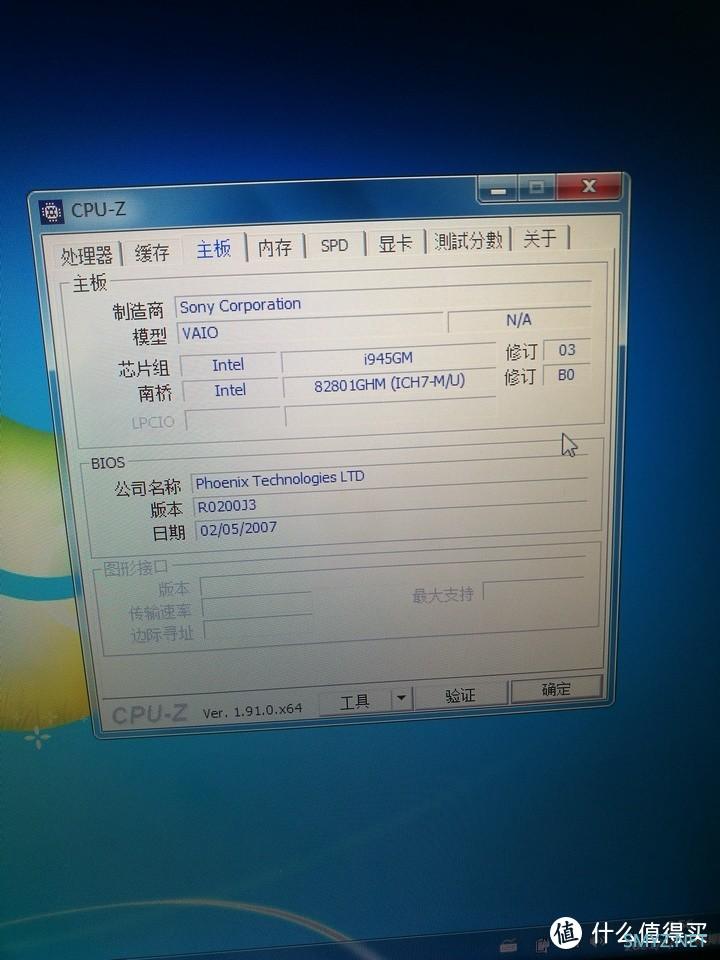Image resolution: width=720 pixels, height=960 pixels.
Task: Switch to the 处理器 tab
Action: pos(86,255)
